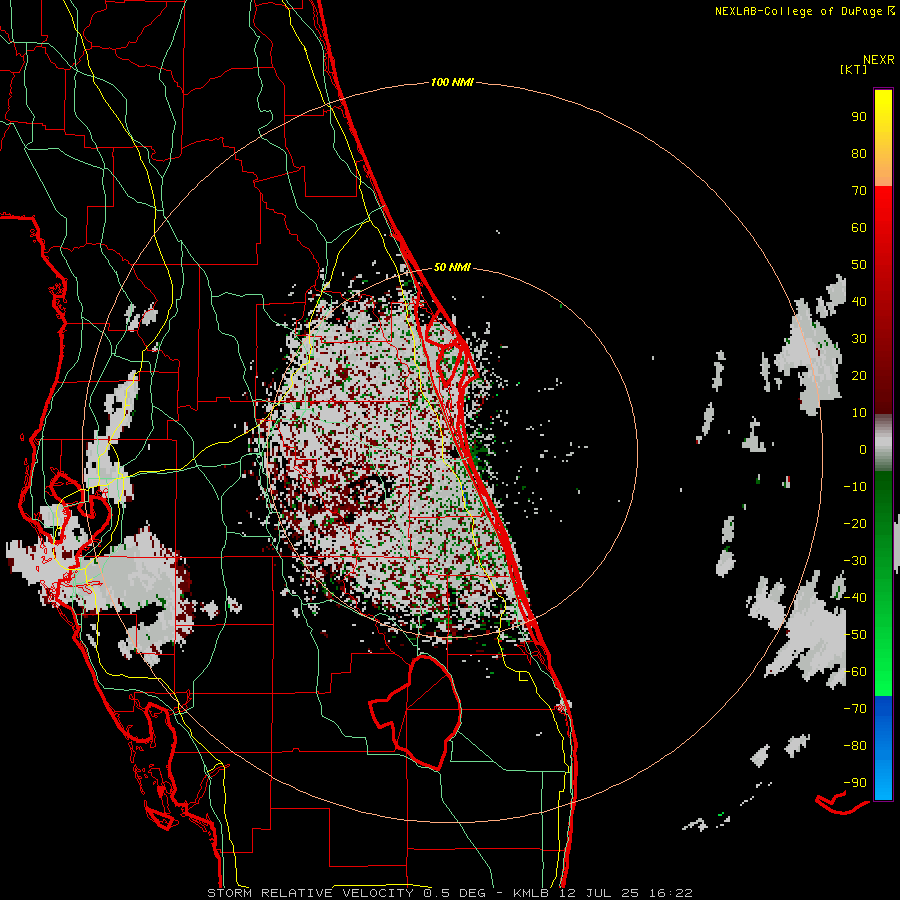Click the -80 knot scale label
This screenshot has width=900, height=900.
click(855, 746)
